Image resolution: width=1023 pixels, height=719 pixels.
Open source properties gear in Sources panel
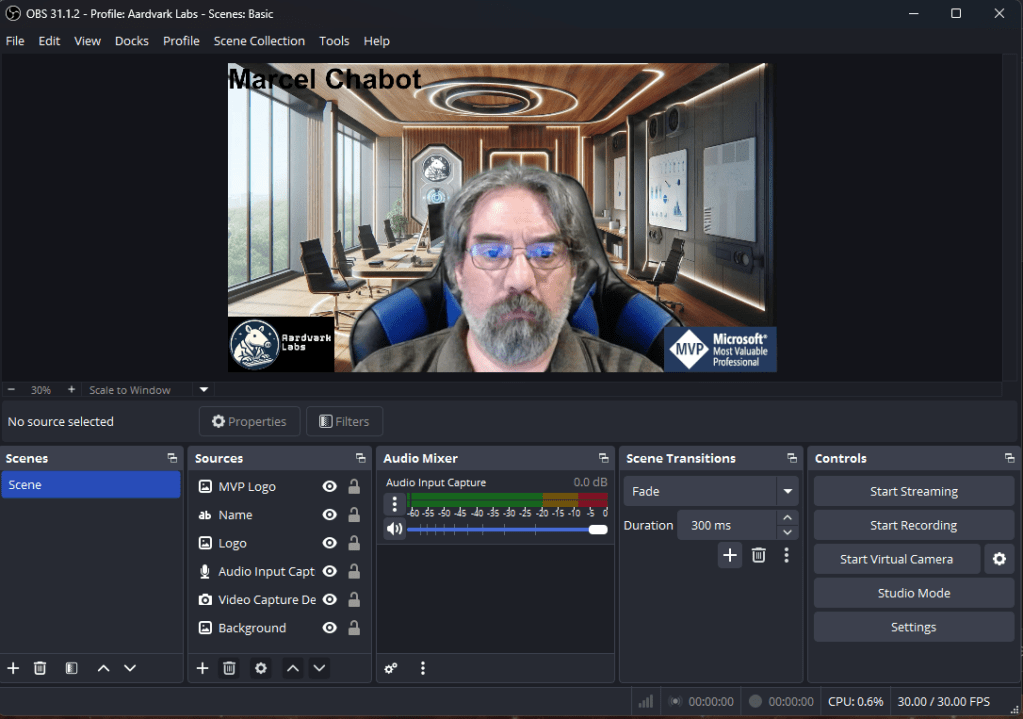[261, 668]
